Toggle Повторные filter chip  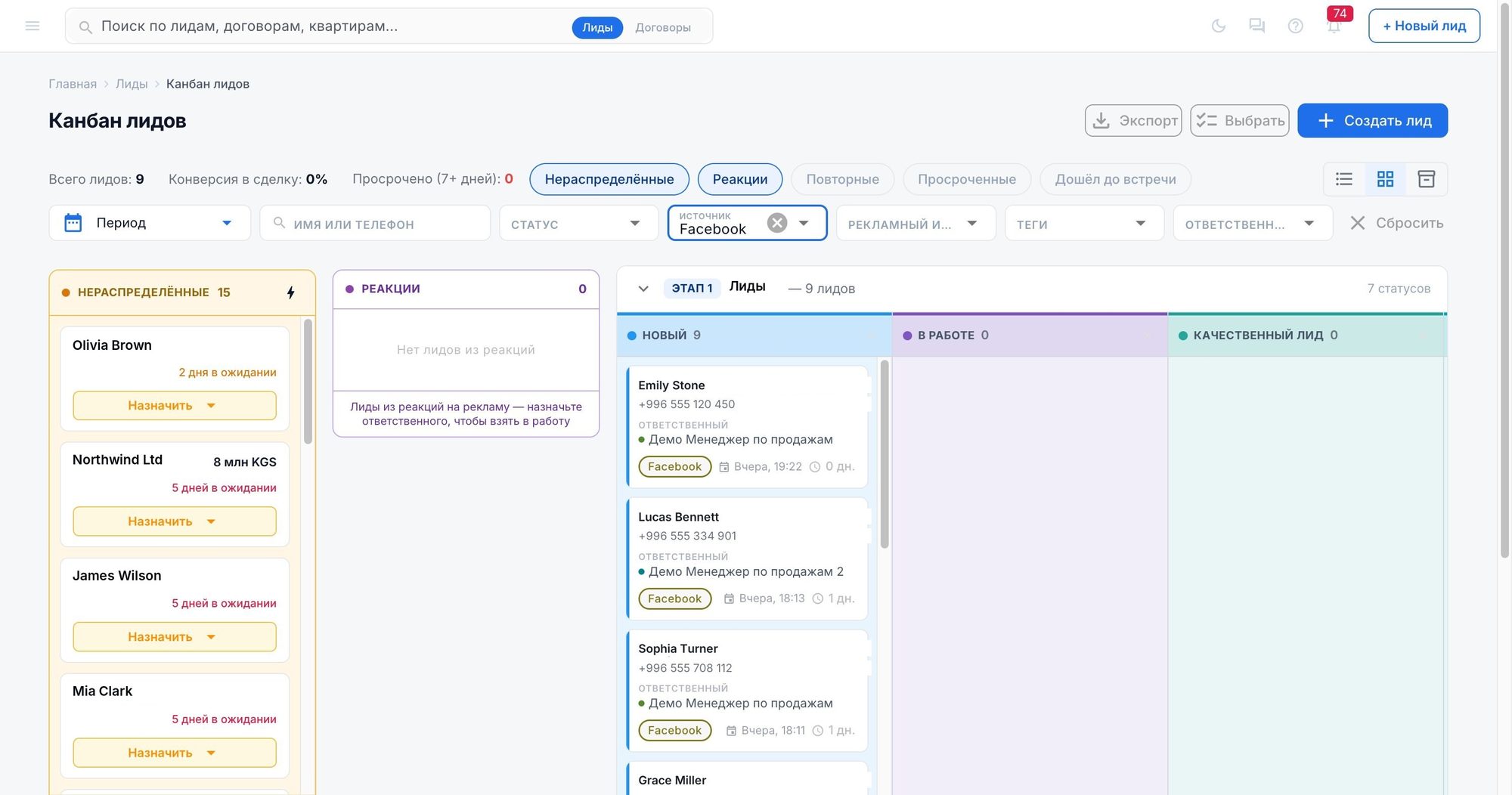(843, 179)
